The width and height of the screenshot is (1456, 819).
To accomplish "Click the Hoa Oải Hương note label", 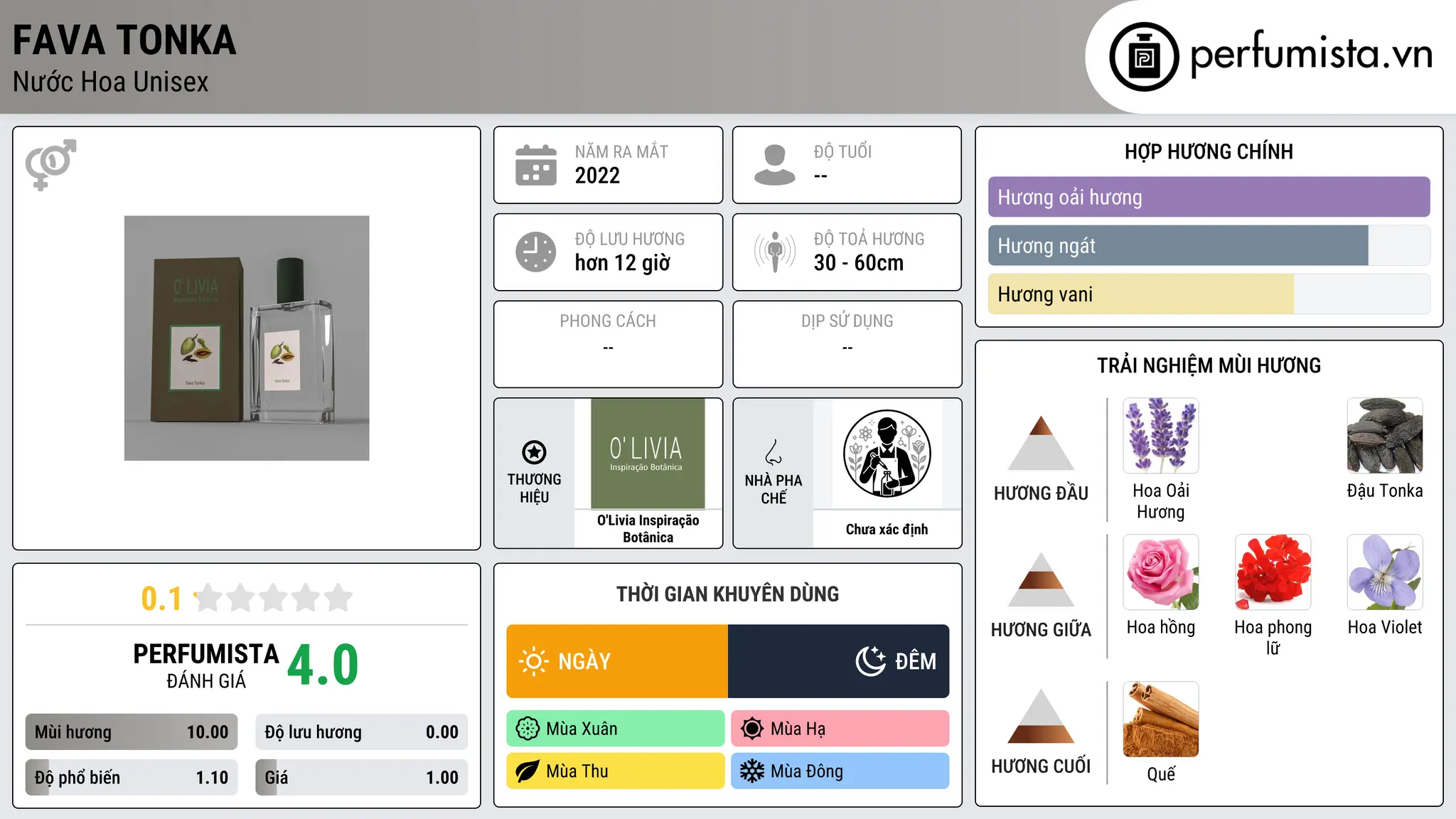I will click(x=1161, y=501).
